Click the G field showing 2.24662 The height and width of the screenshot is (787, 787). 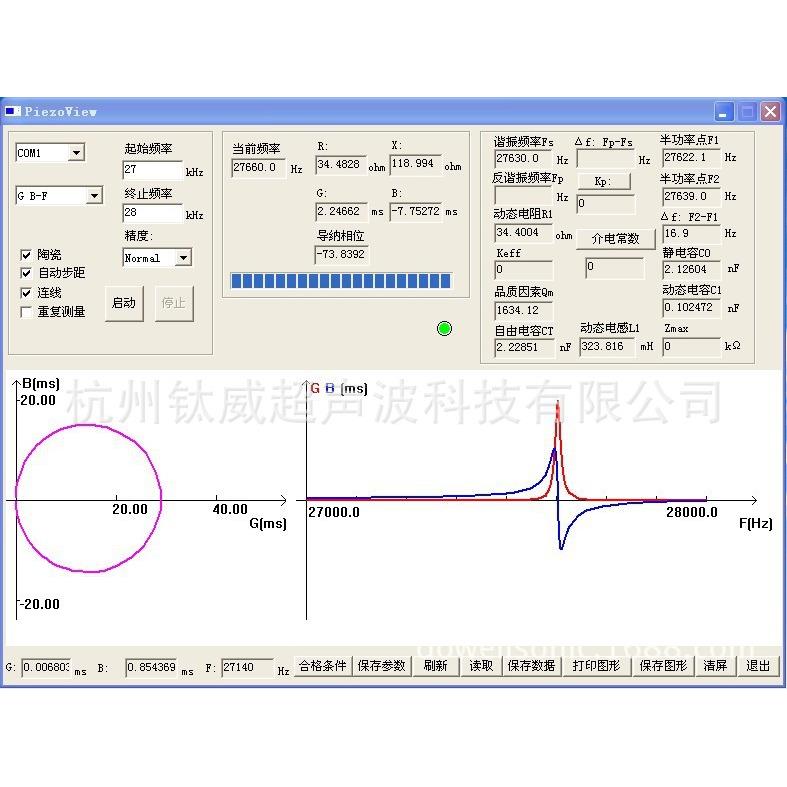(341, 212)
